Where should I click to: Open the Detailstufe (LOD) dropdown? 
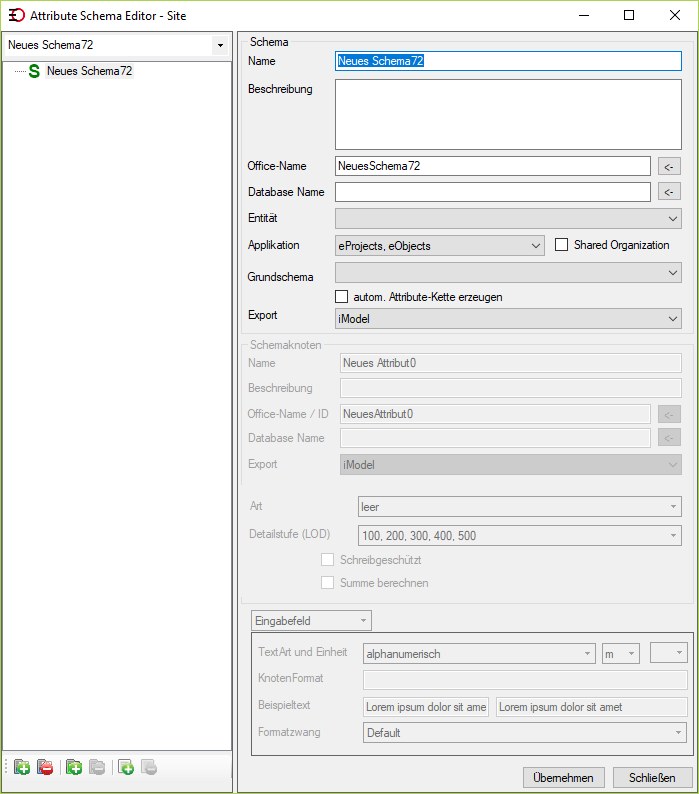(x=520, y=535)
